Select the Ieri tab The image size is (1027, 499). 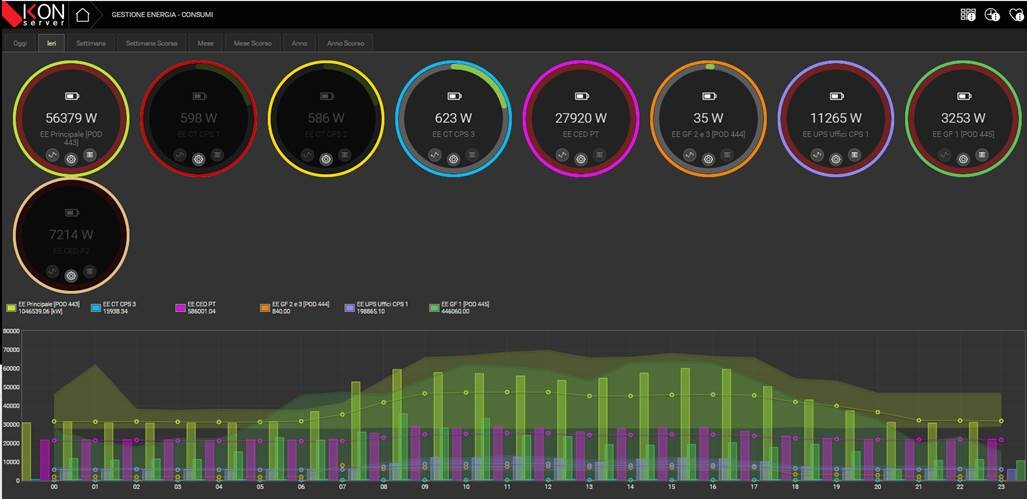click(51, 43)
